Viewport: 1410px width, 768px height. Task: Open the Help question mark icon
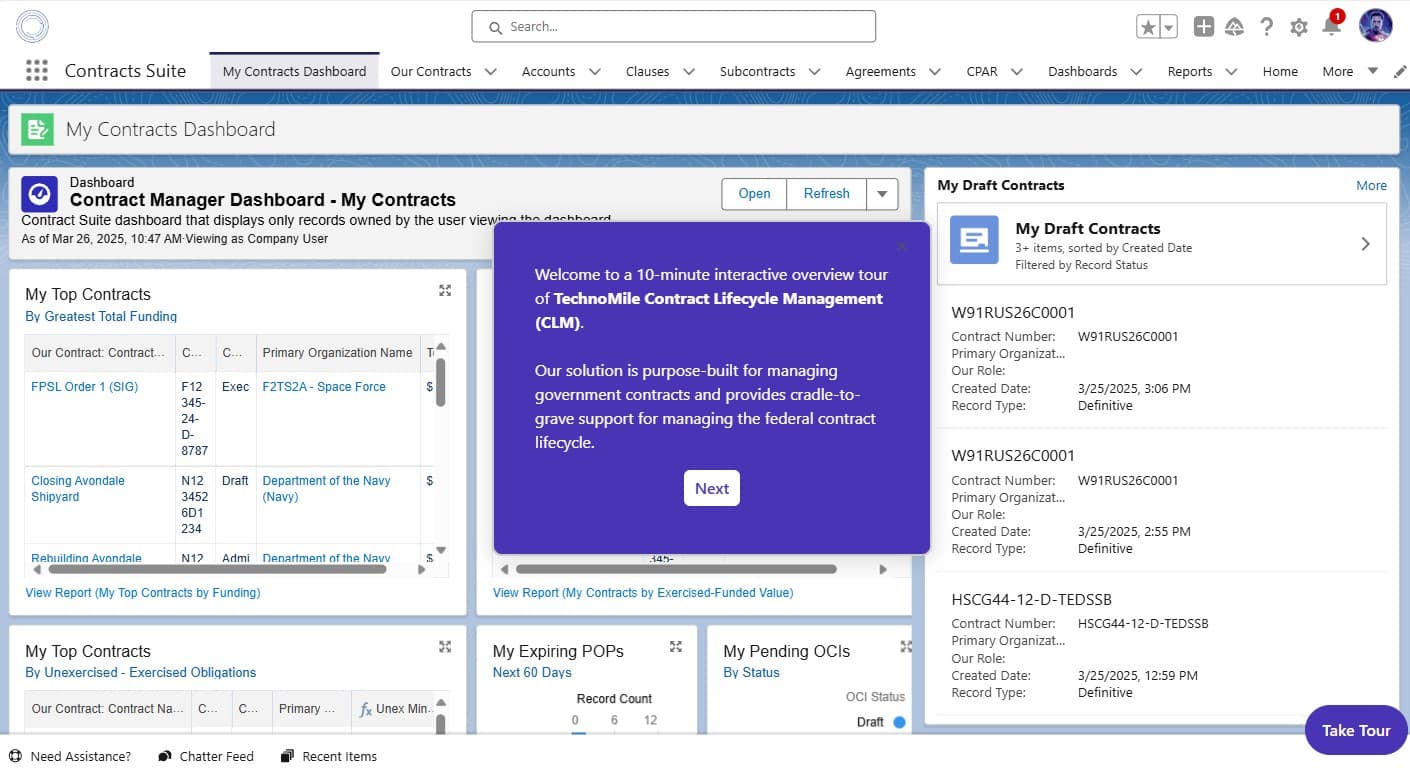[x=1267, y=27]
